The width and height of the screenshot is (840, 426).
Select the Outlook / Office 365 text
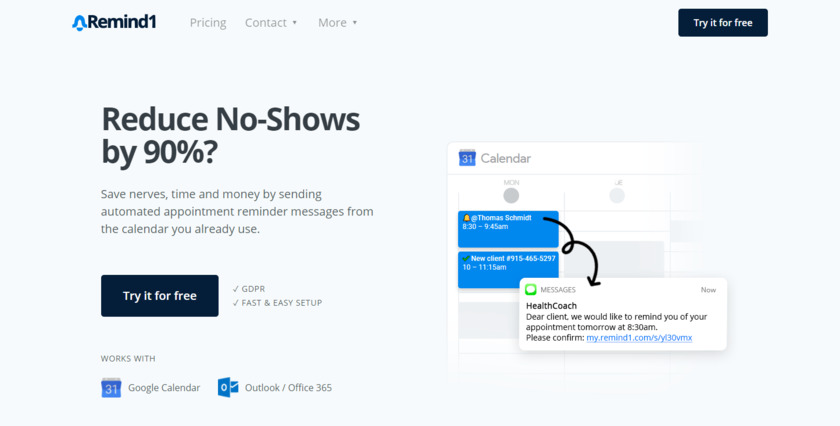point(288,387)
